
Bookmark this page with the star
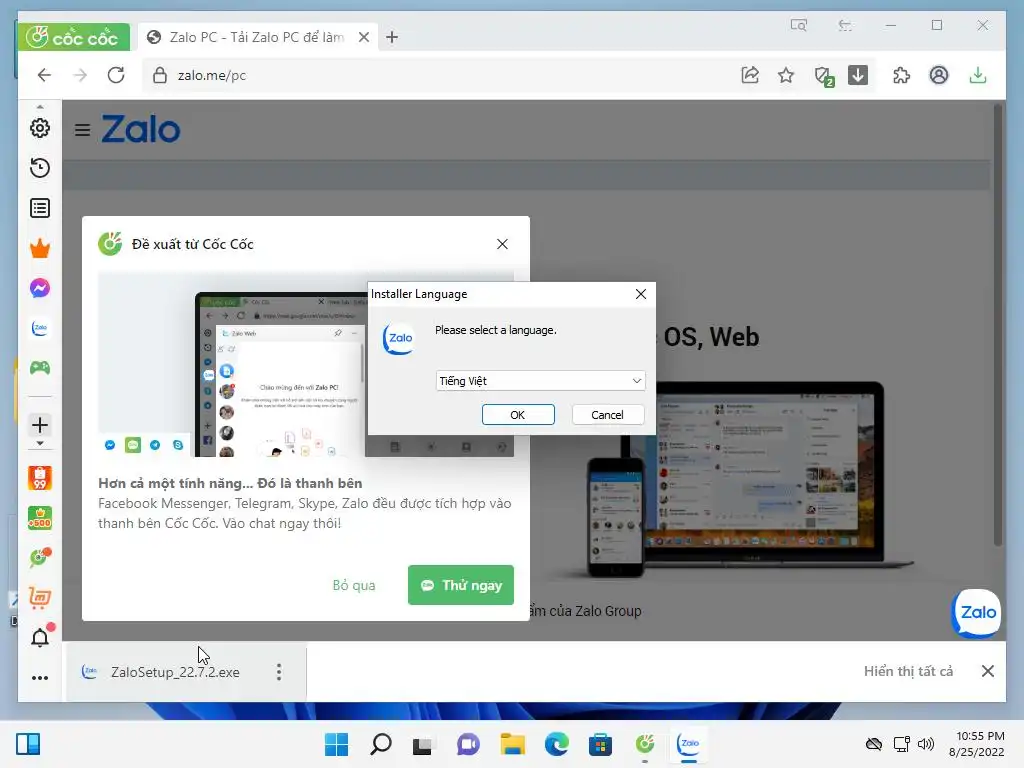coord(786,75)
